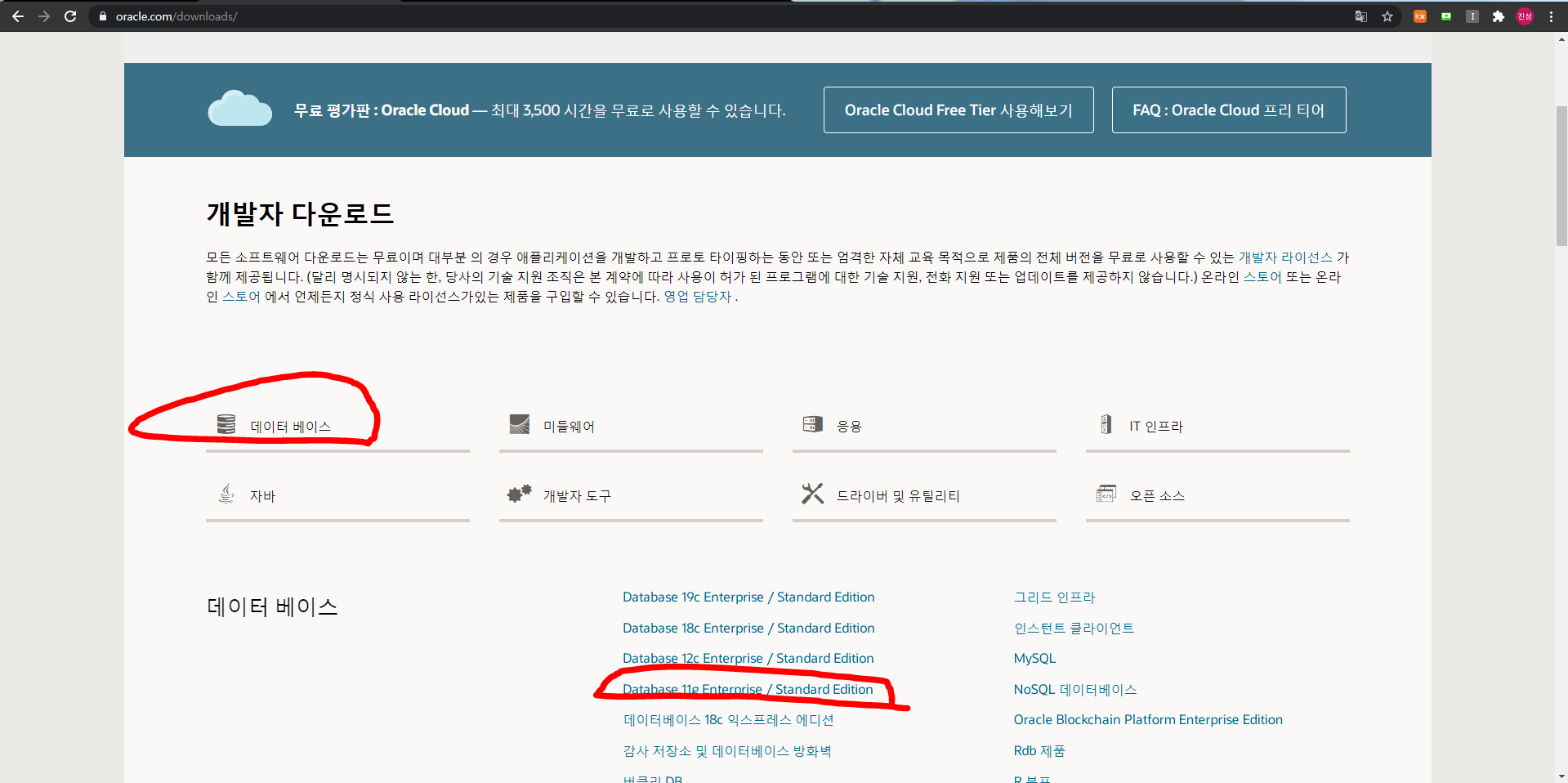The image size is (1568, 783).
Task: Click the Java coffee cup icon
Action: pos(226,493)
